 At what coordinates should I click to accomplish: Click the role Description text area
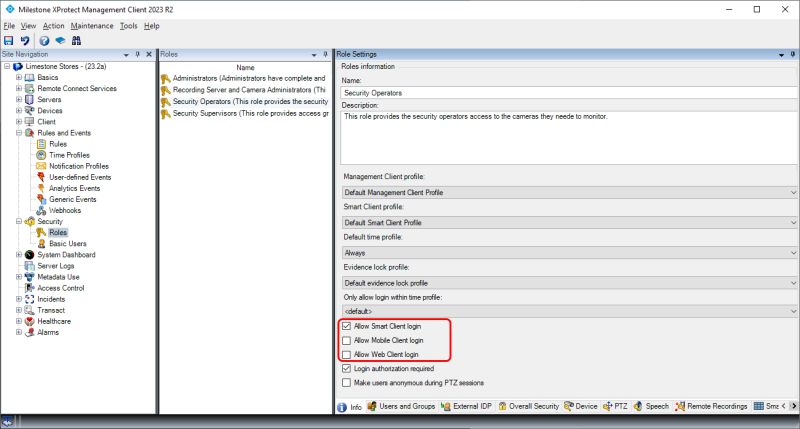click(569, 138)
